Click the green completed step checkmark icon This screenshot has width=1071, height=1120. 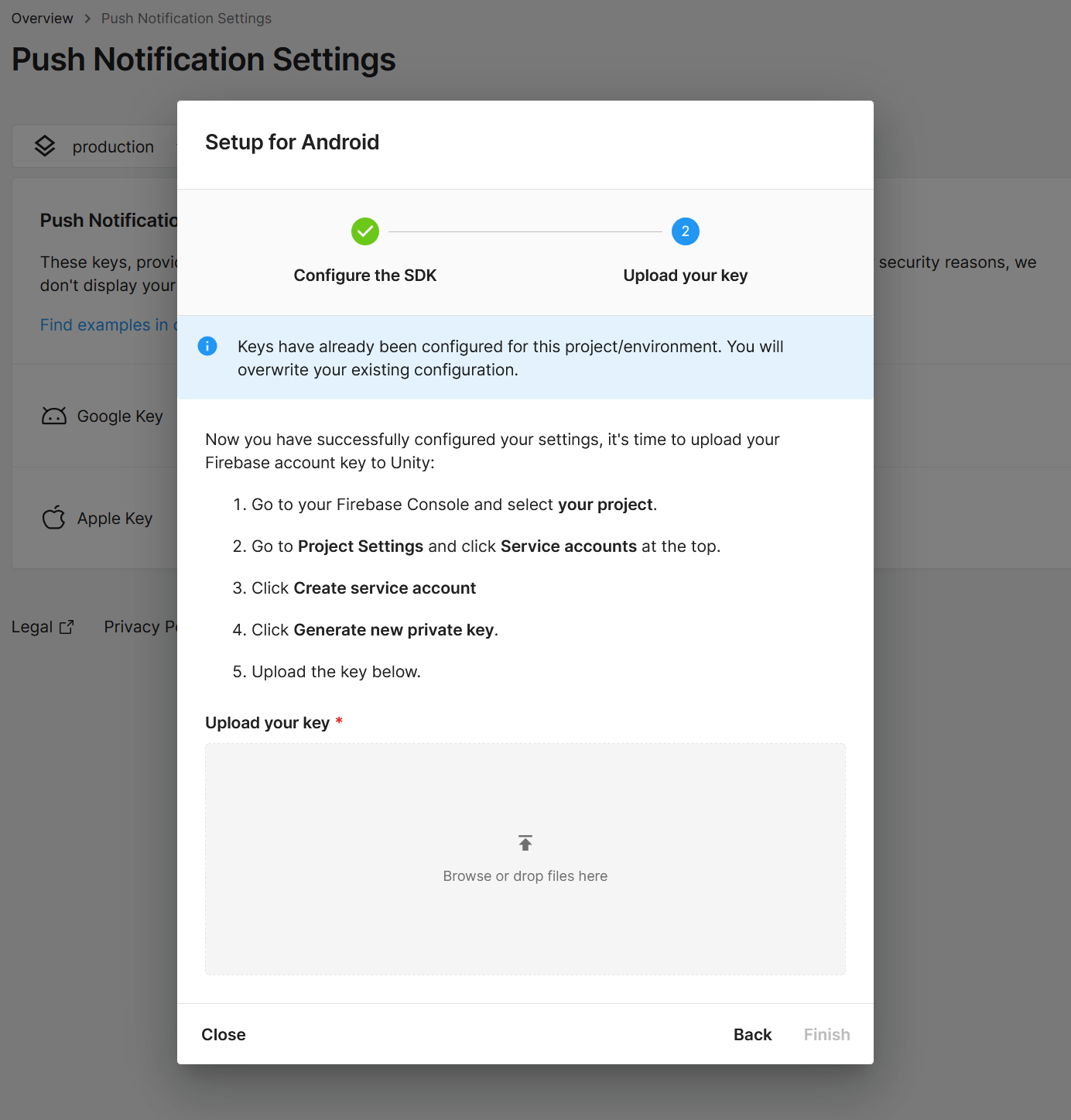click(x=365, y=231)
